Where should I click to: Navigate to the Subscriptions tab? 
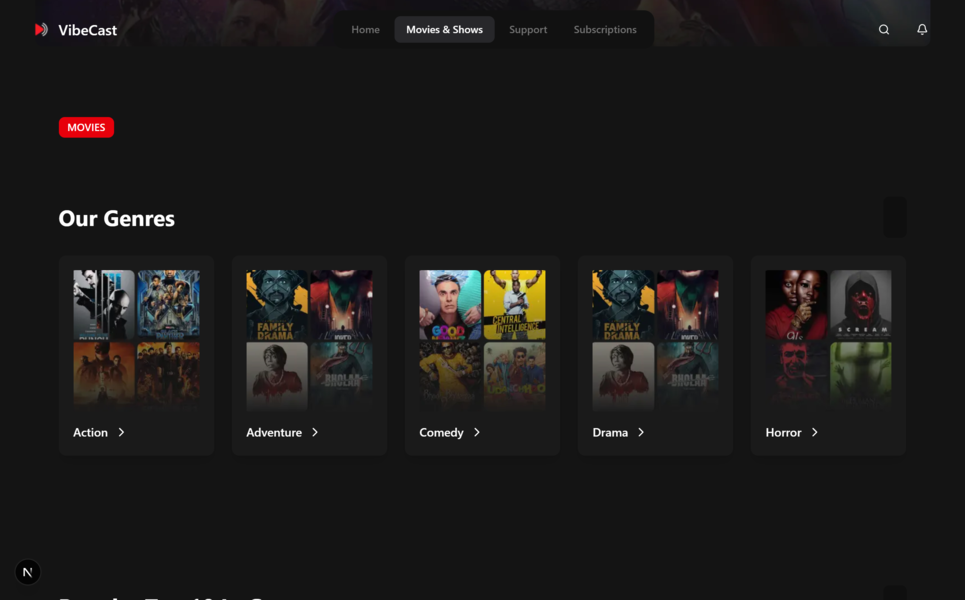pyautogui.click(x=605, y=30)
